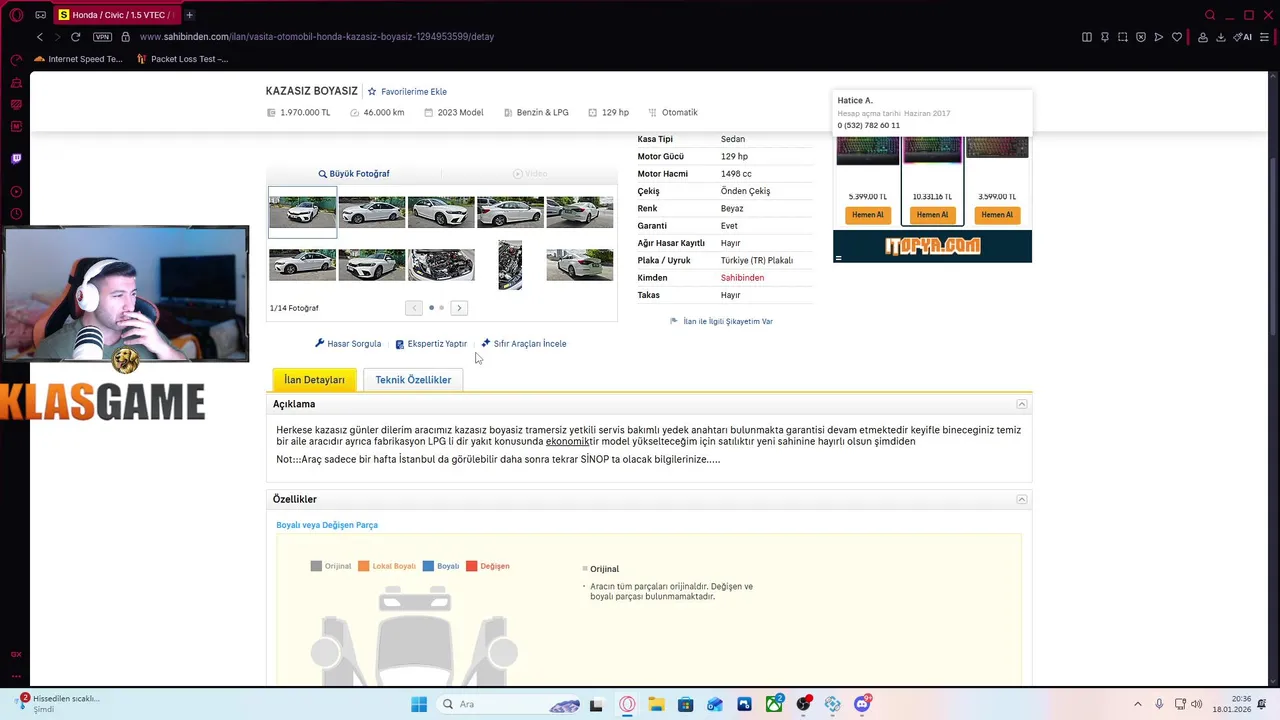
Task: Select the narrow vertical photo thumbnail
Action: (x=510, y=265)
